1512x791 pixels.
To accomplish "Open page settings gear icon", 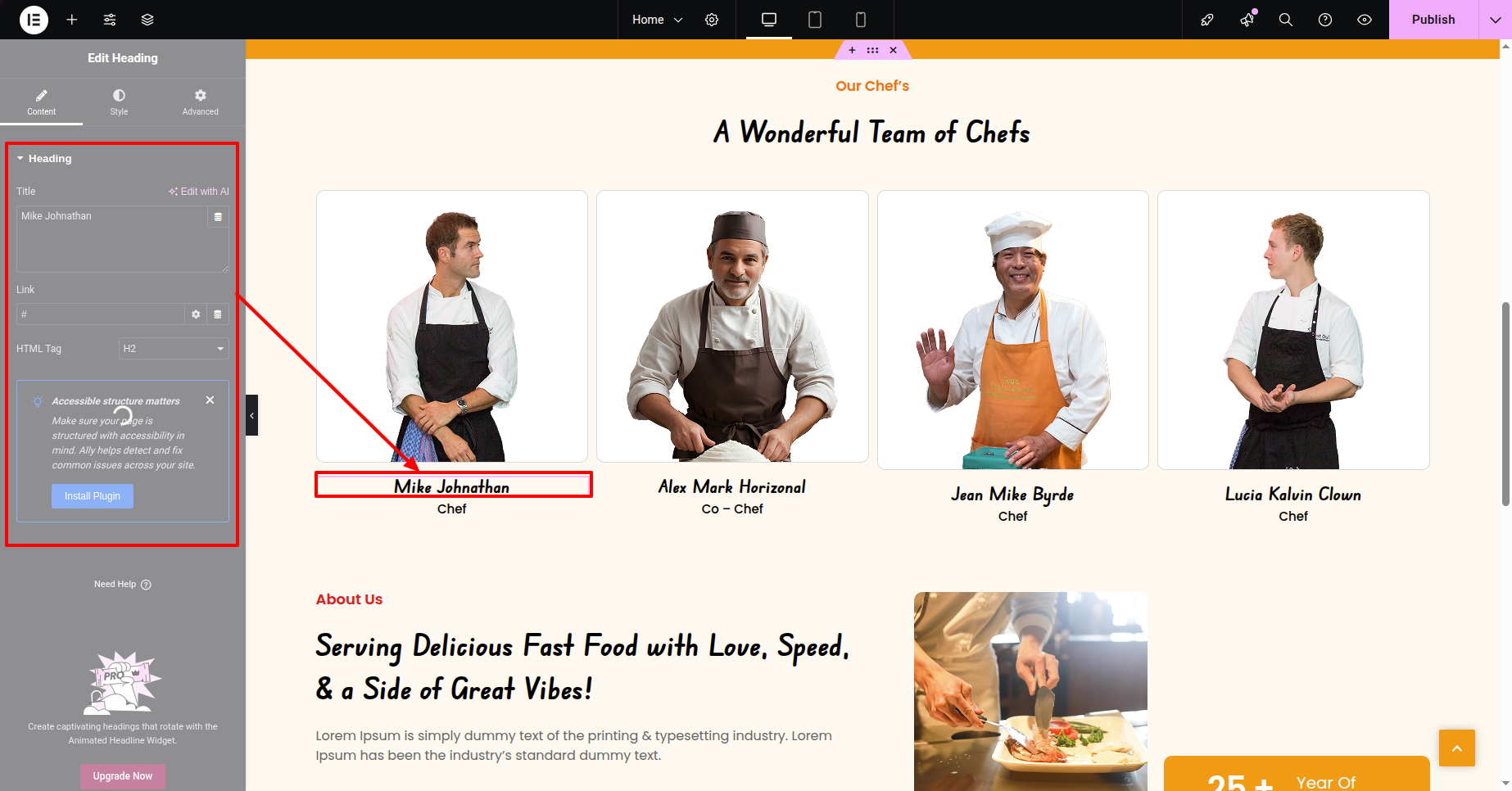I will [x=712, y=20].
